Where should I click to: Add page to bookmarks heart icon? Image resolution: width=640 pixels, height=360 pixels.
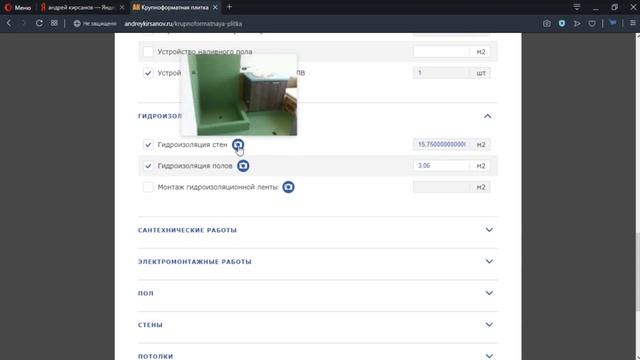point(592,24)
